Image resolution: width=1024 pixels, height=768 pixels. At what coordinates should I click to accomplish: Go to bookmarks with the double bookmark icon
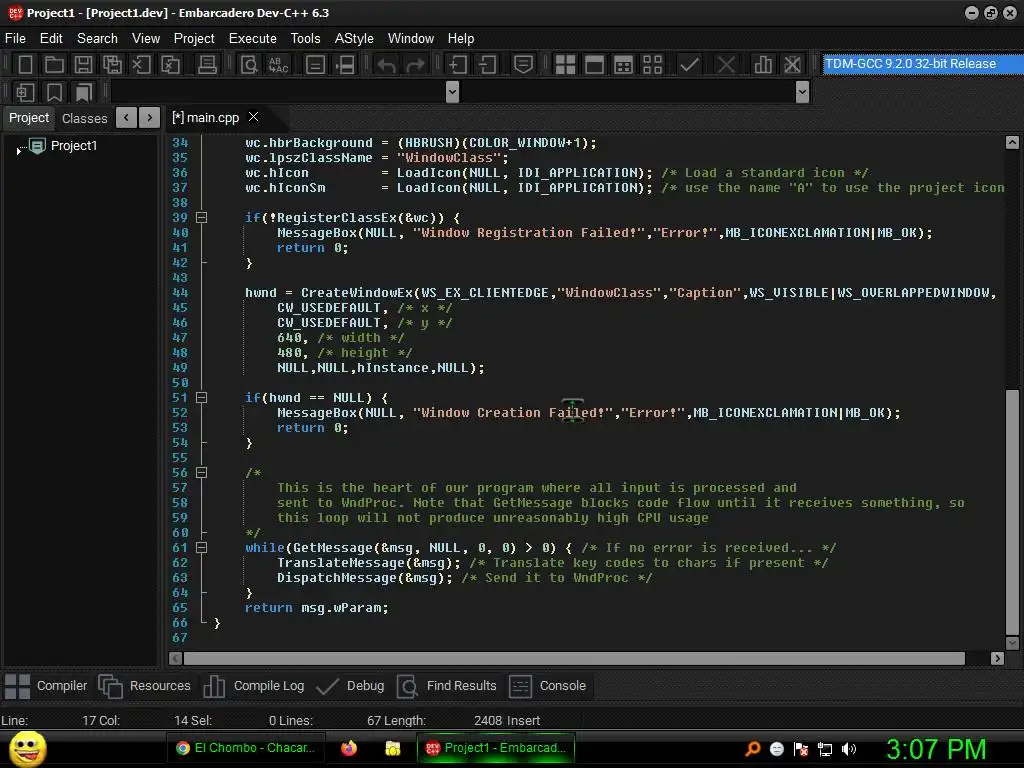(x=84, y=92)
